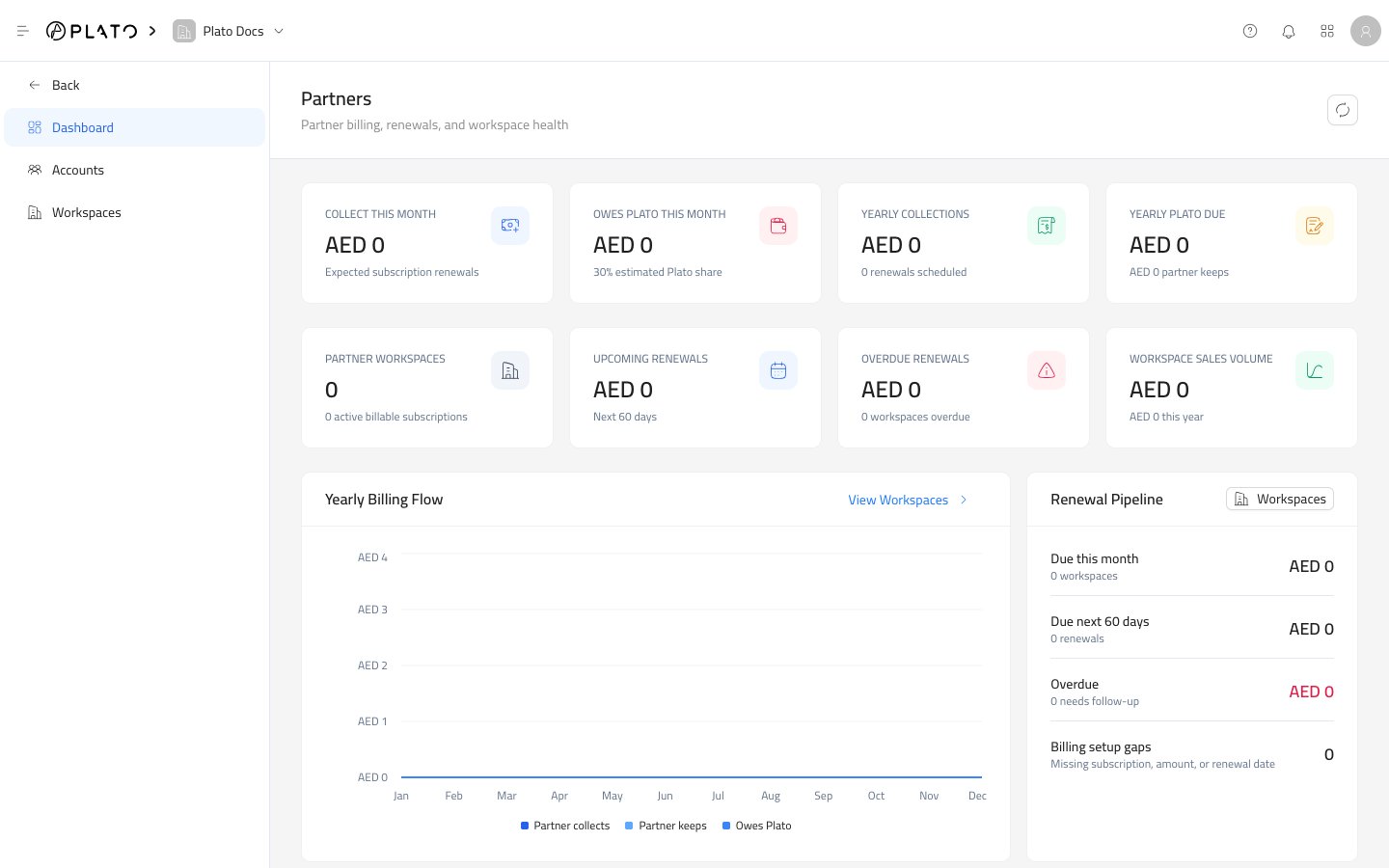
Task: Click the Partner collects blue legend swatch
Action: coord(525,826)
